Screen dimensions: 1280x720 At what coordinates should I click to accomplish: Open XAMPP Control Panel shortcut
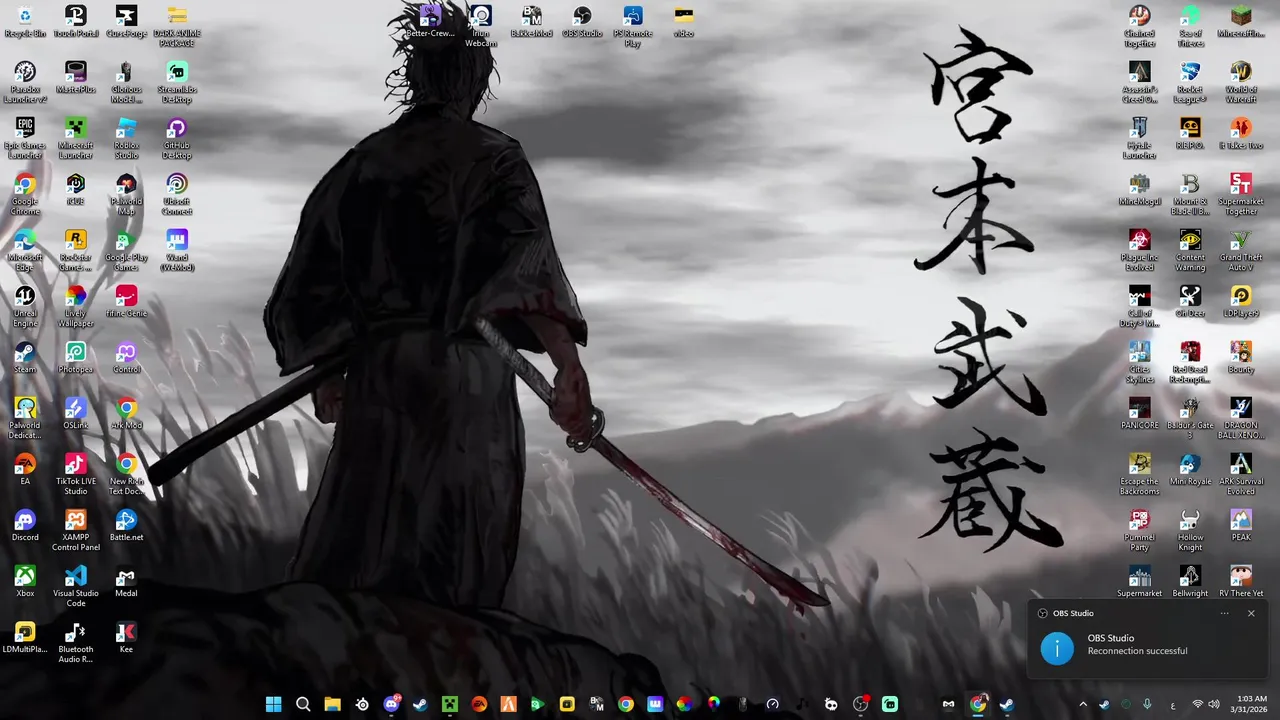pos(76,531)
